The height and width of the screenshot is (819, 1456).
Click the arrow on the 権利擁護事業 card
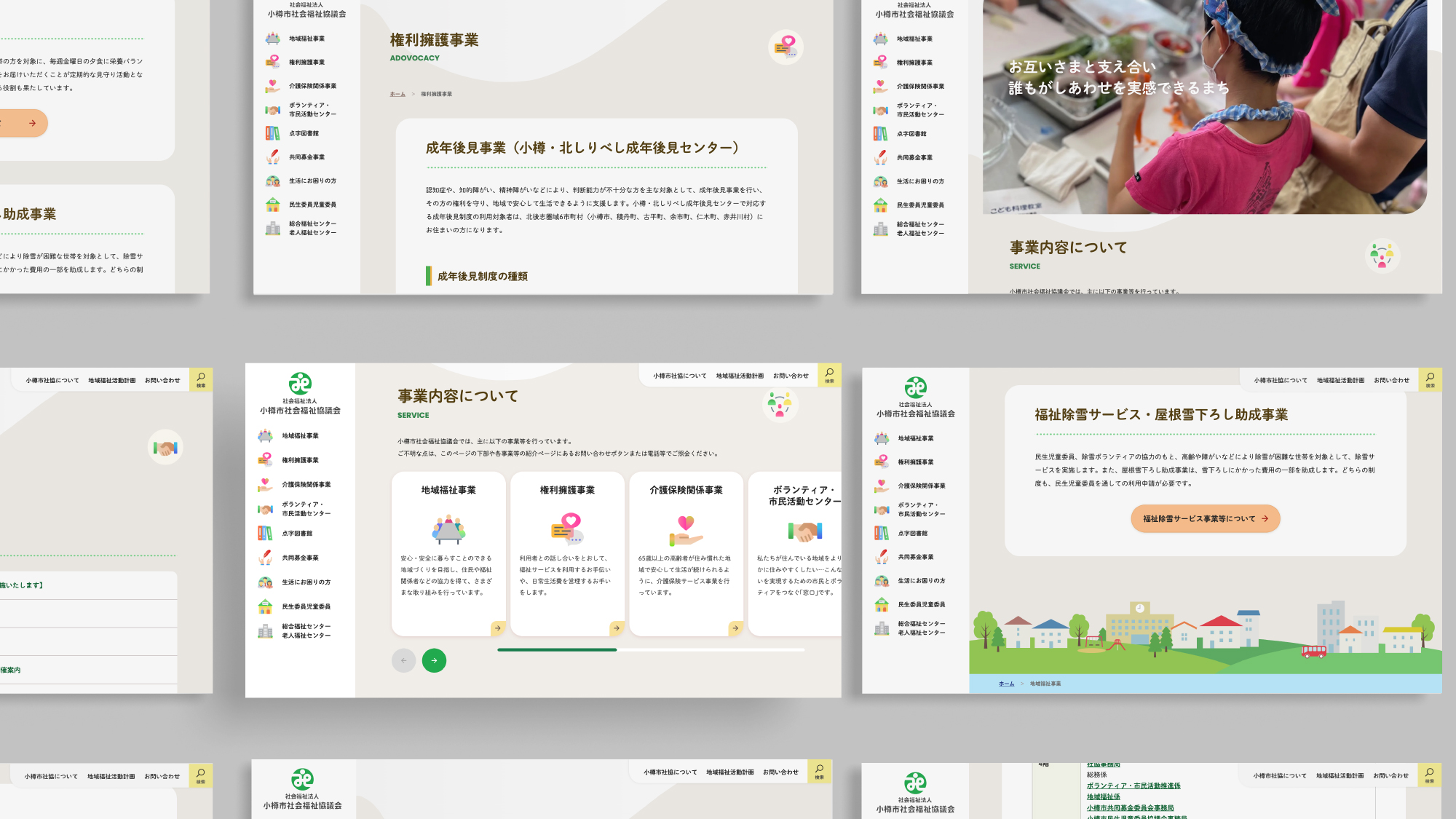[617, 628]
